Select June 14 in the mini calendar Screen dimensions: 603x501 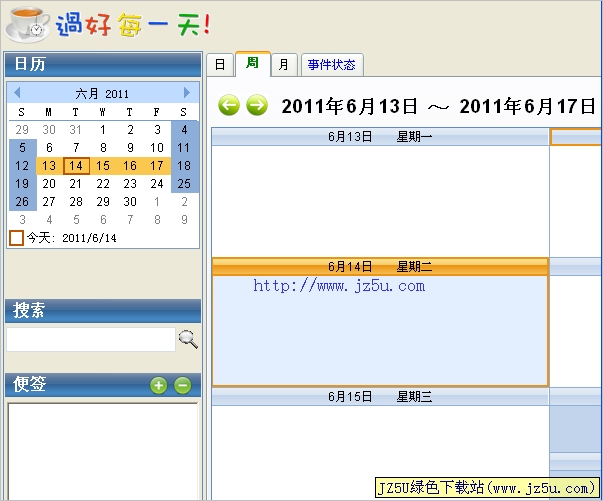76,166
